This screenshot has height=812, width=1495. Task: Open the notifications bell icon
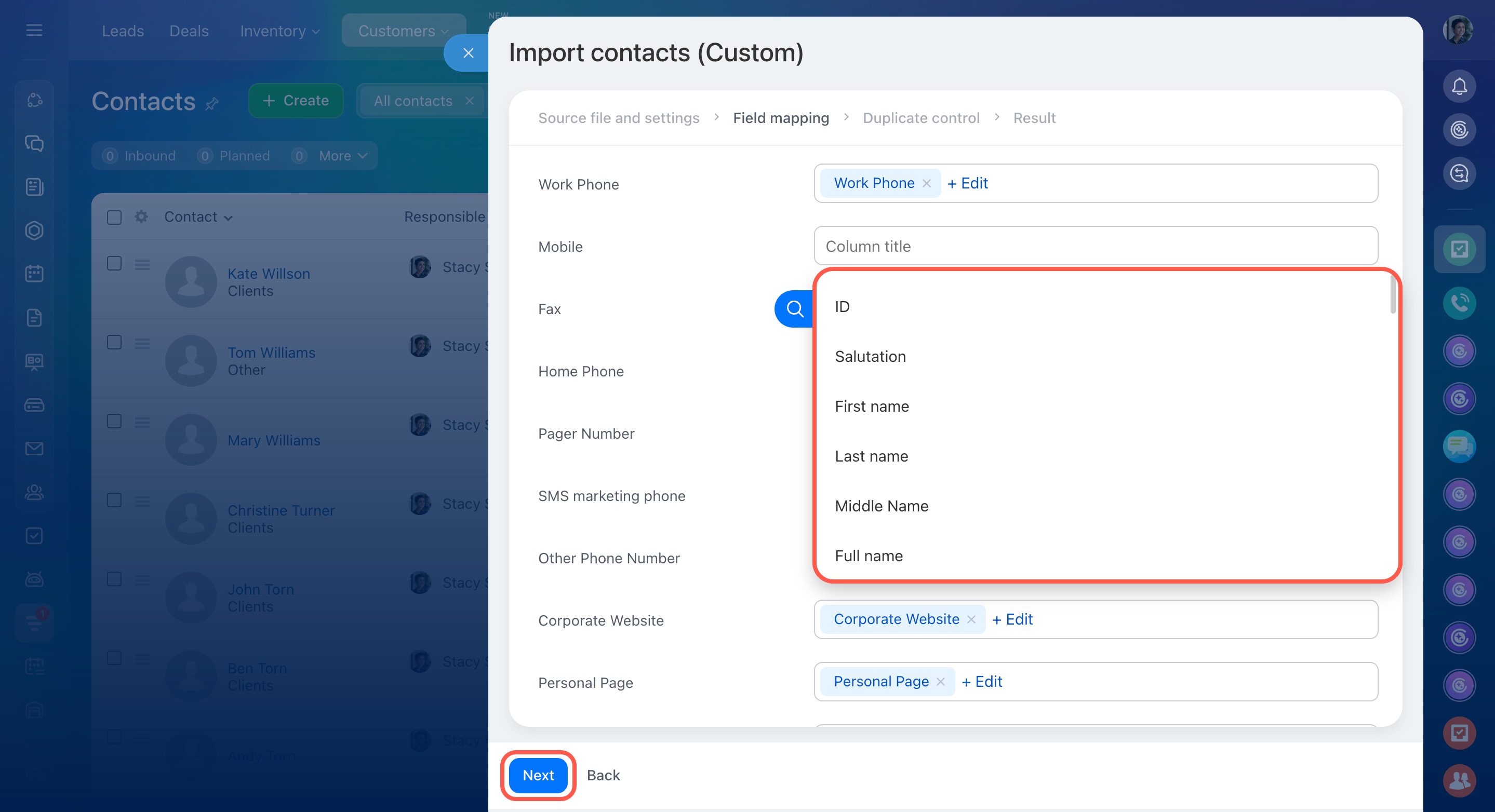click(1459, 86)
